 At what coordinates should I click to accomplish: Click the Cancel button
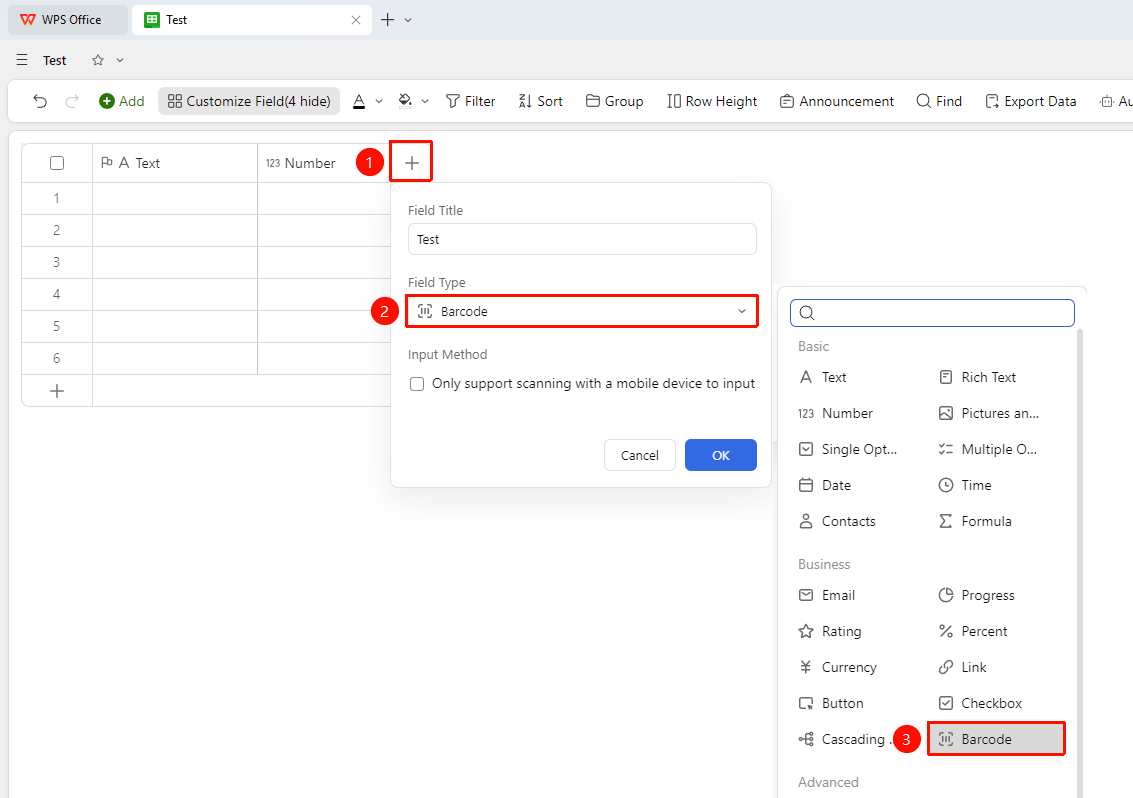[x=639, y=455]
